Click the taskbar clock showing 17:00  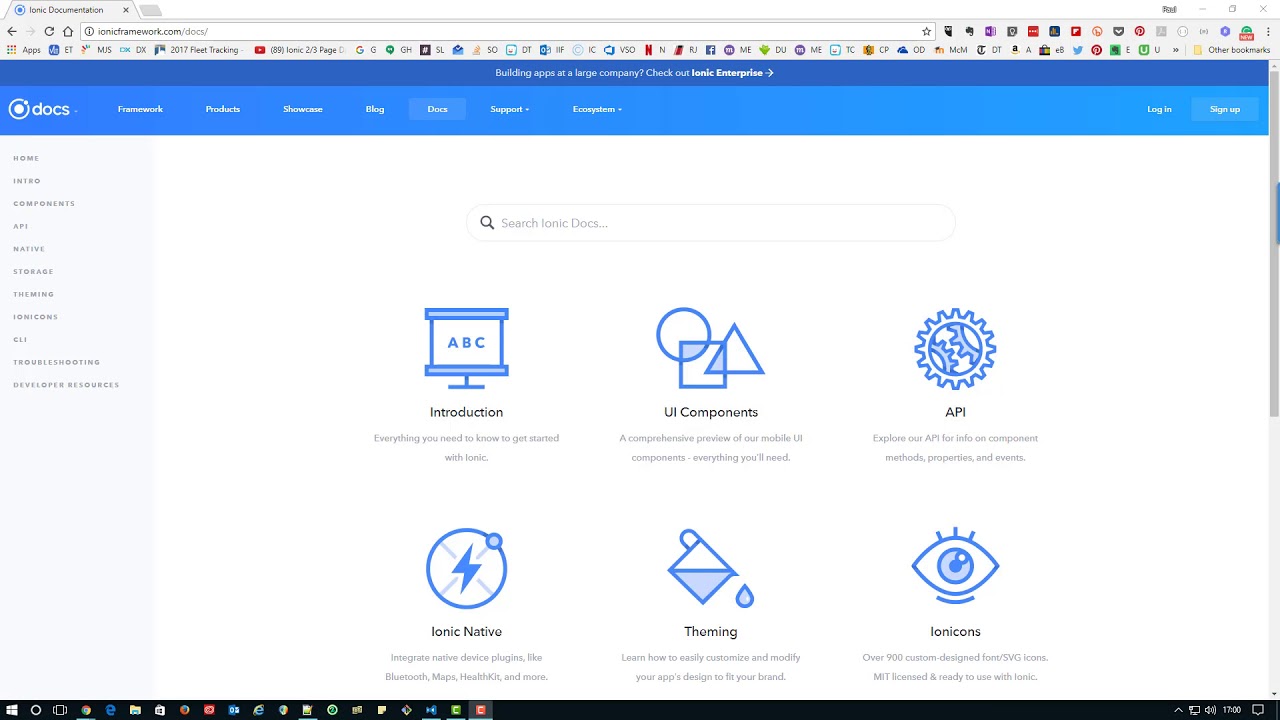coord(1232,710)
